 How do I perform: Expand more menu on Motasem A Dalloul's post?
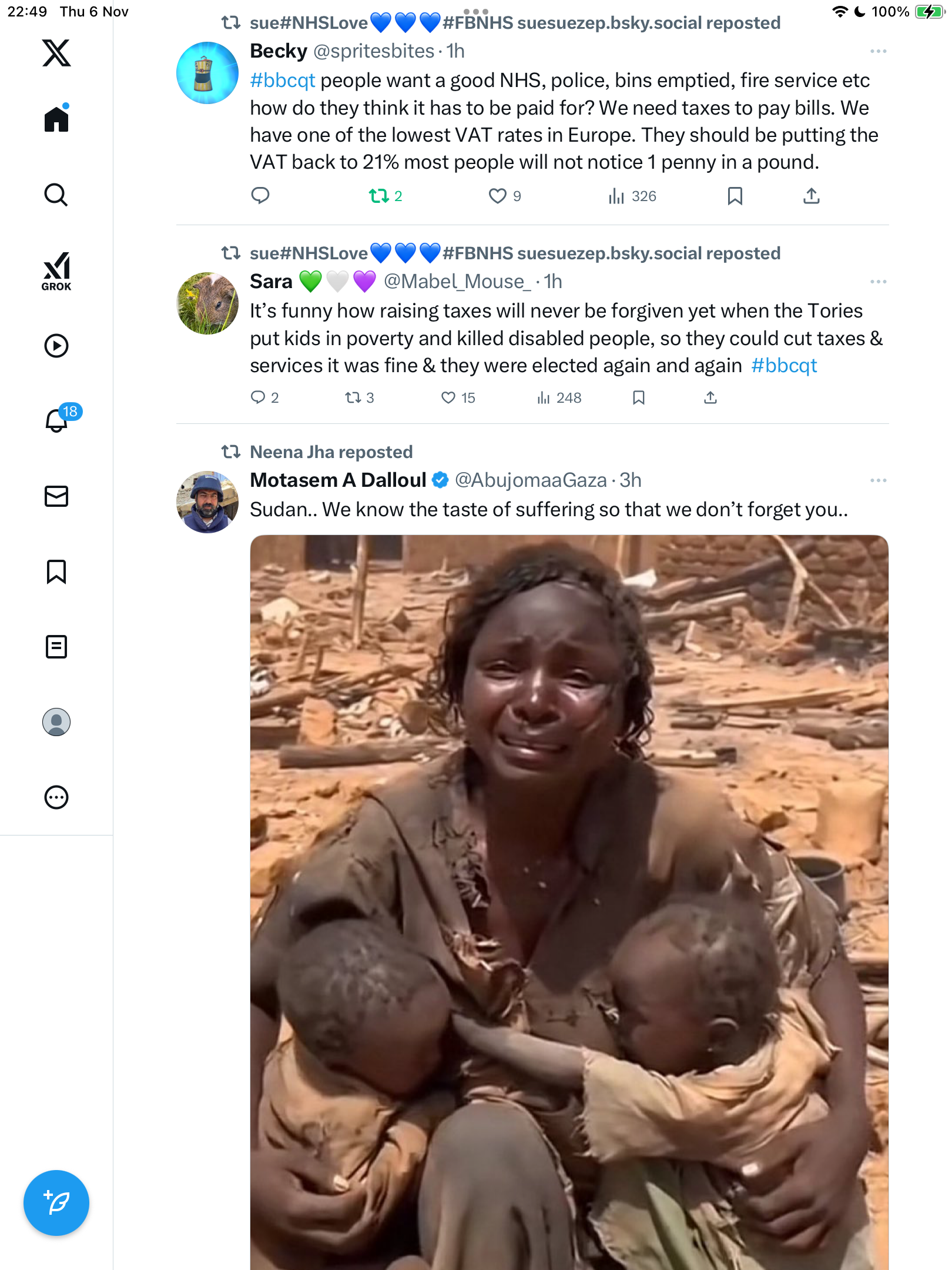pos(878,481)
